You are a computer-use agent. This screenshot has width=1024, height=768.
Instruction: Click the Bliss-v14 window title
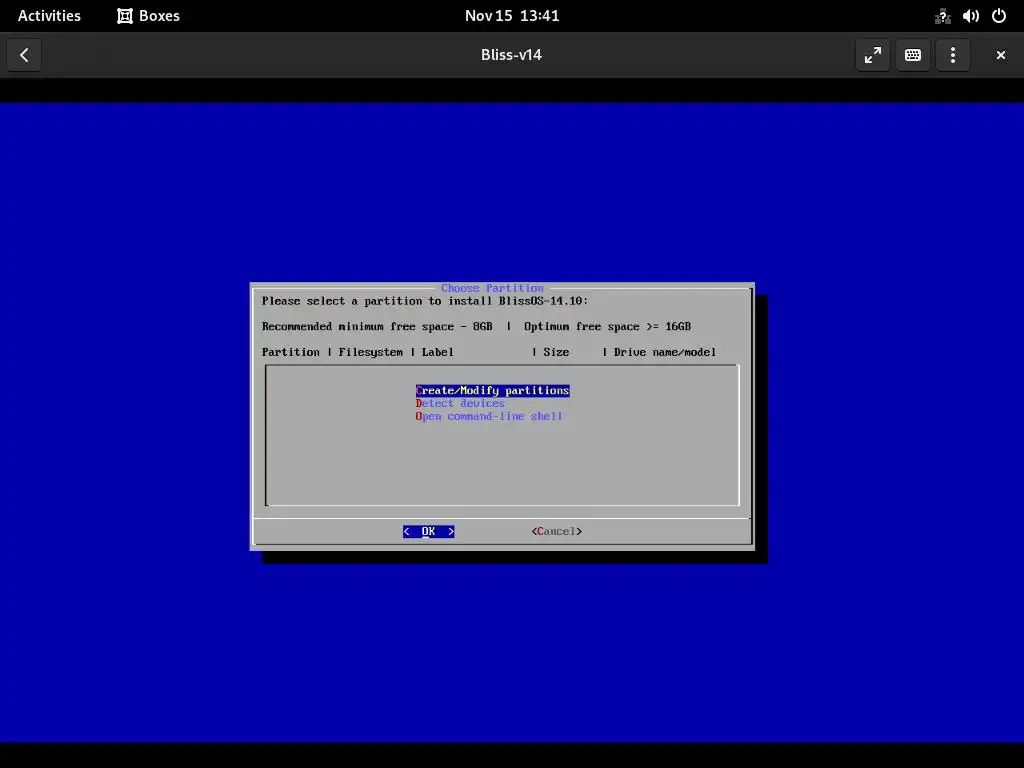511,55
